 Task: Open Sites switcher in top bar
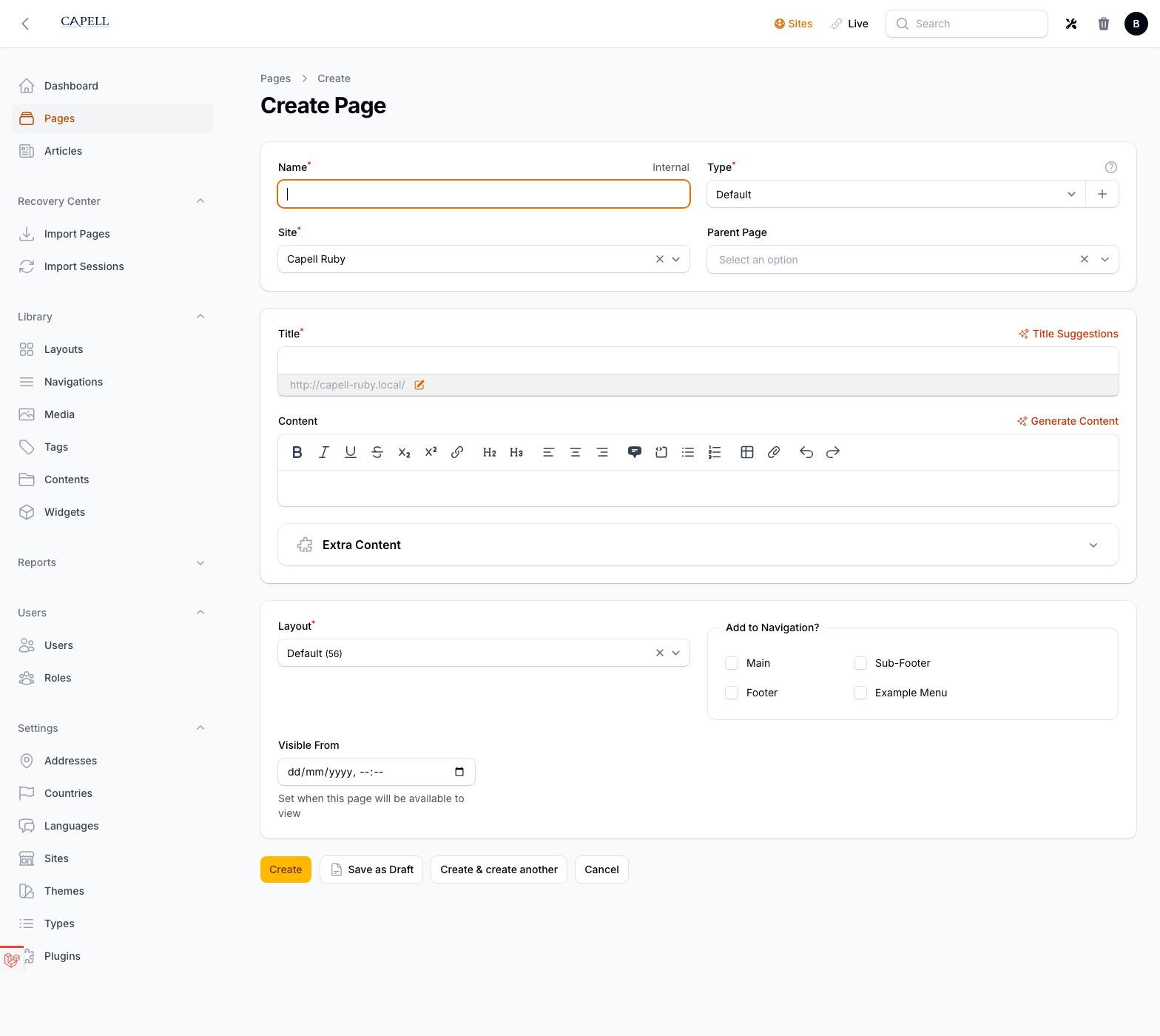coord(793,24)
